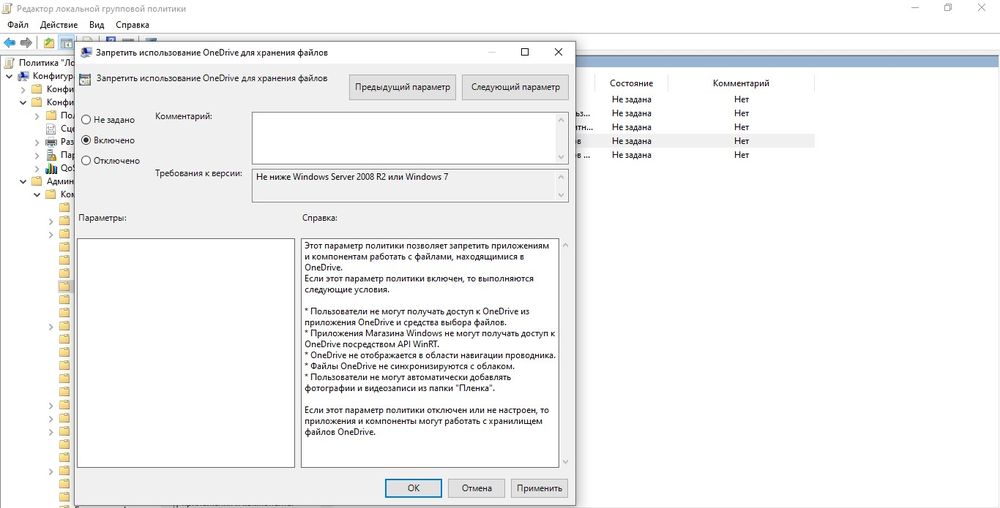The height and width of the screenshot is (508, 1000).
Task: Select the "Включено" radio button
Action: pyautogui.click(x=86, y=140)
